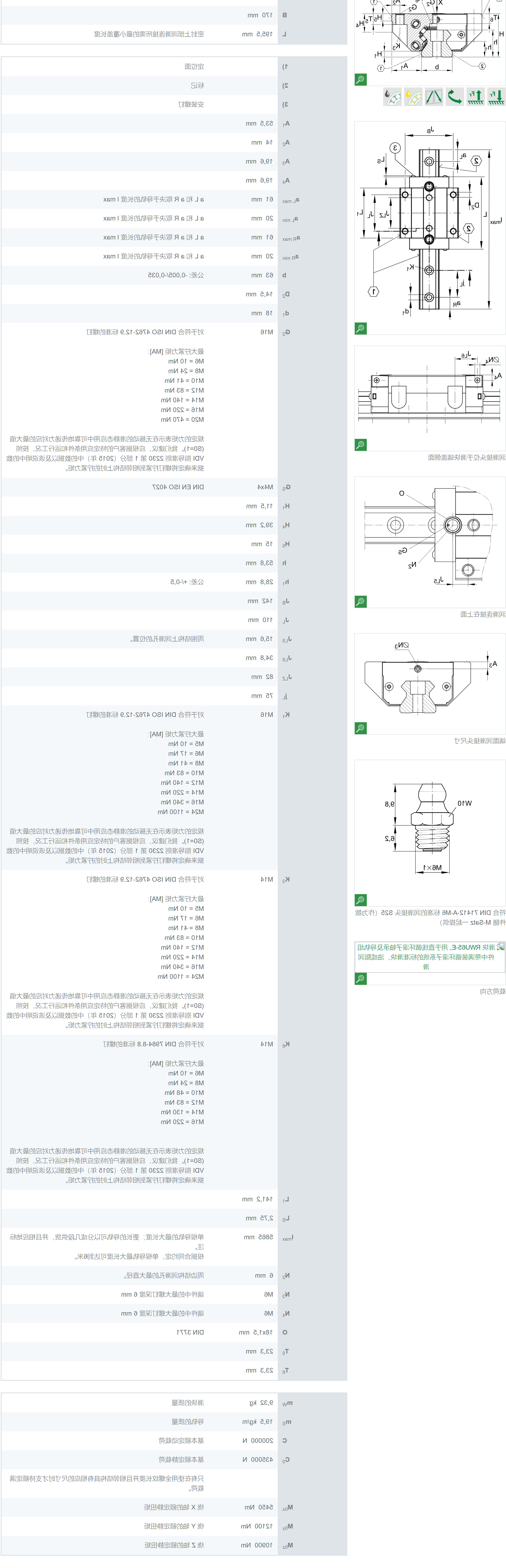
Task: Click the JB value 142 mm
Action: (x=260, y=601)
